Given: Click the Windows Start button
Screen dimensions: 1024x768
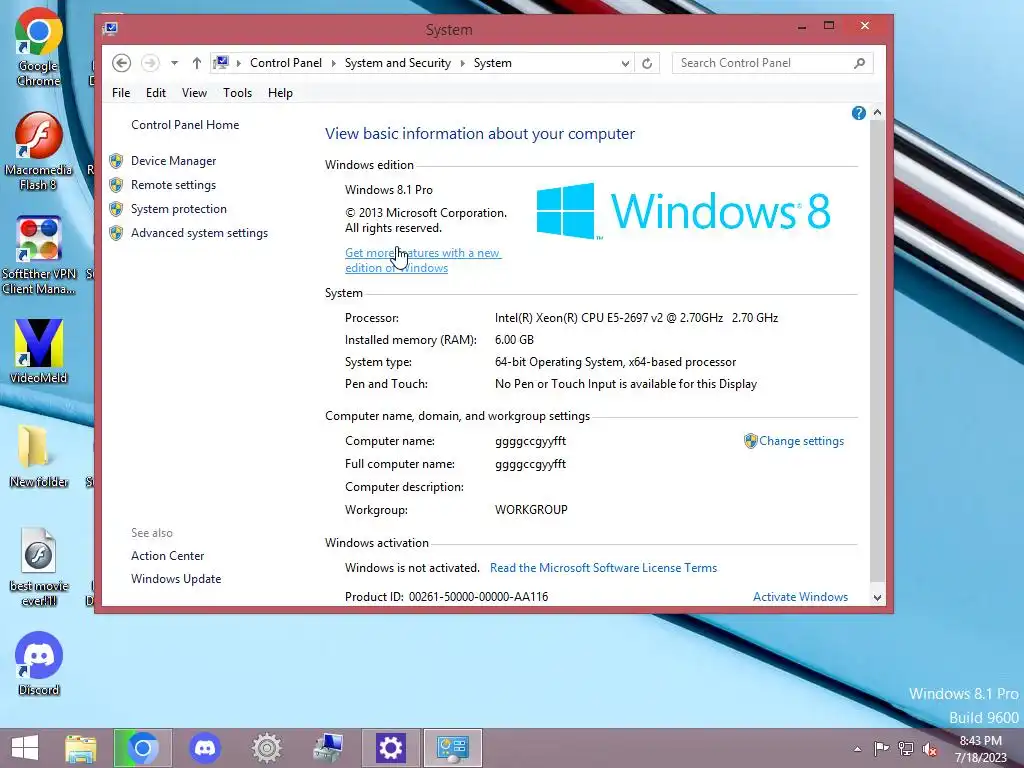Looking at the screenshot, I should coord(25,748).
